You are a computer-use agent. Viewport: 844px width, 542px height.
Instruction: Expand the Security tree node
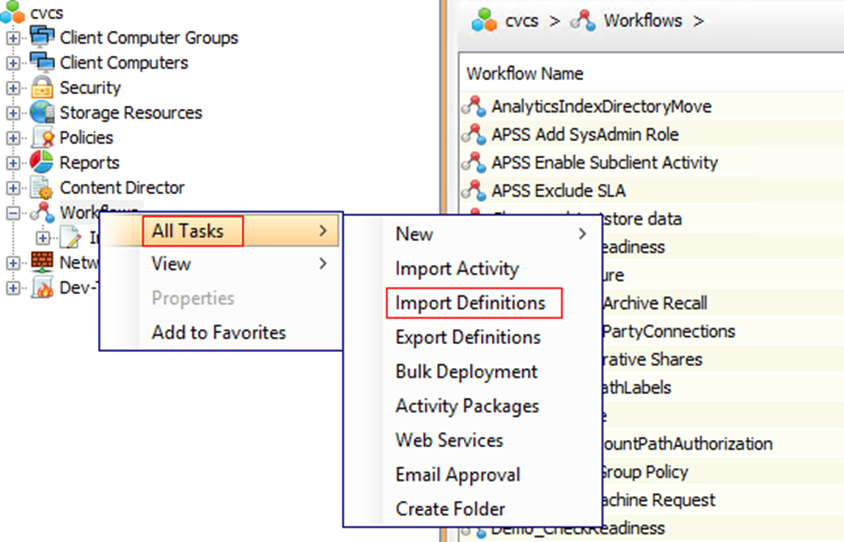13,88
